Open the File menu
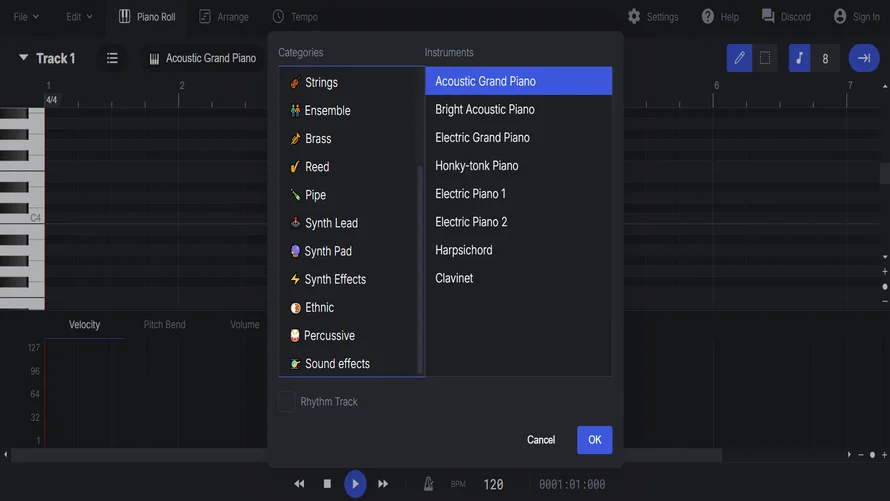 point(26,16)
